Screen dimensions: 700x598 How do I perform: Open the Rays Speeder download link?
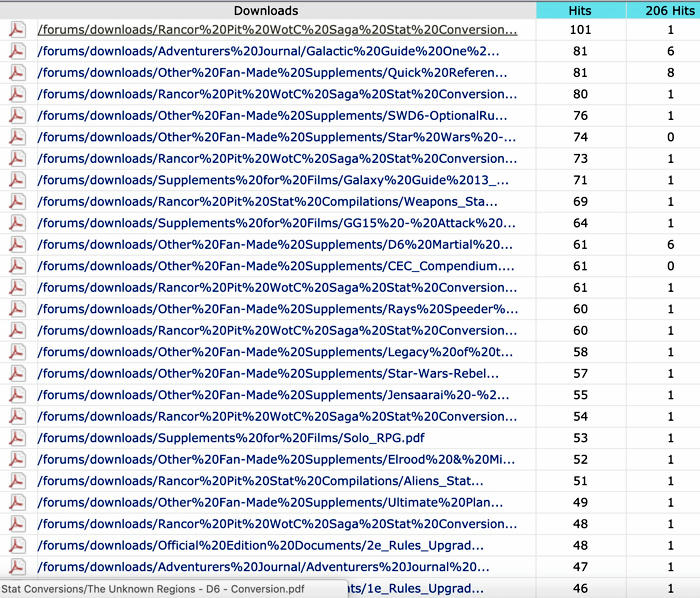(x=278, y=309)
